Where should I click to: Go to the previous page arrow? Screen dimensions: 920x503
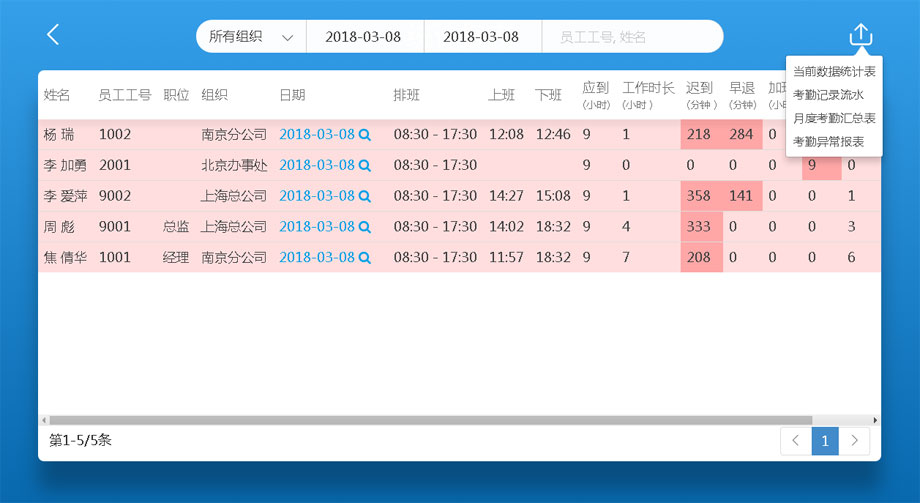point(795,441)
